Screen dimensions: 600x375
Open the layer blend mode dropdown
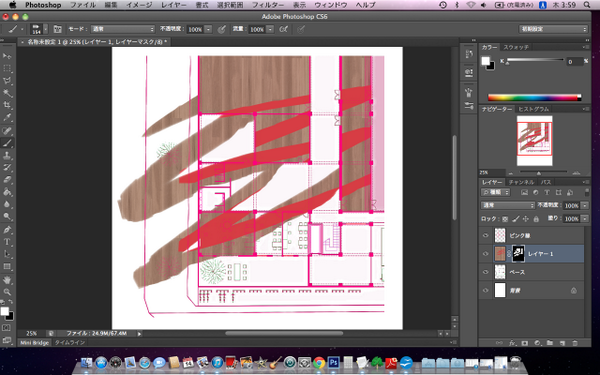click(507, 205)
